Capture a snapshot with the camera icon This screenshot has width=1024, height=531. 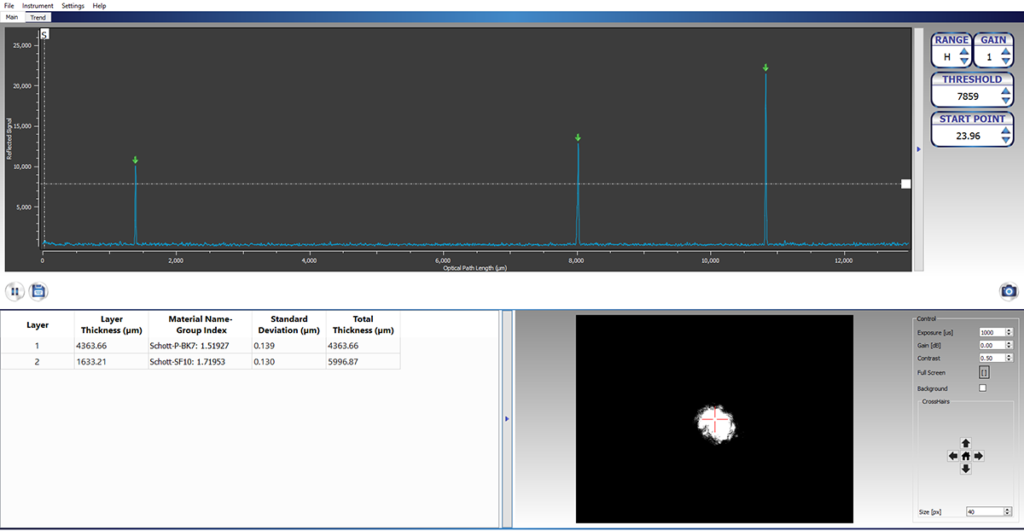pos(1008,291)
